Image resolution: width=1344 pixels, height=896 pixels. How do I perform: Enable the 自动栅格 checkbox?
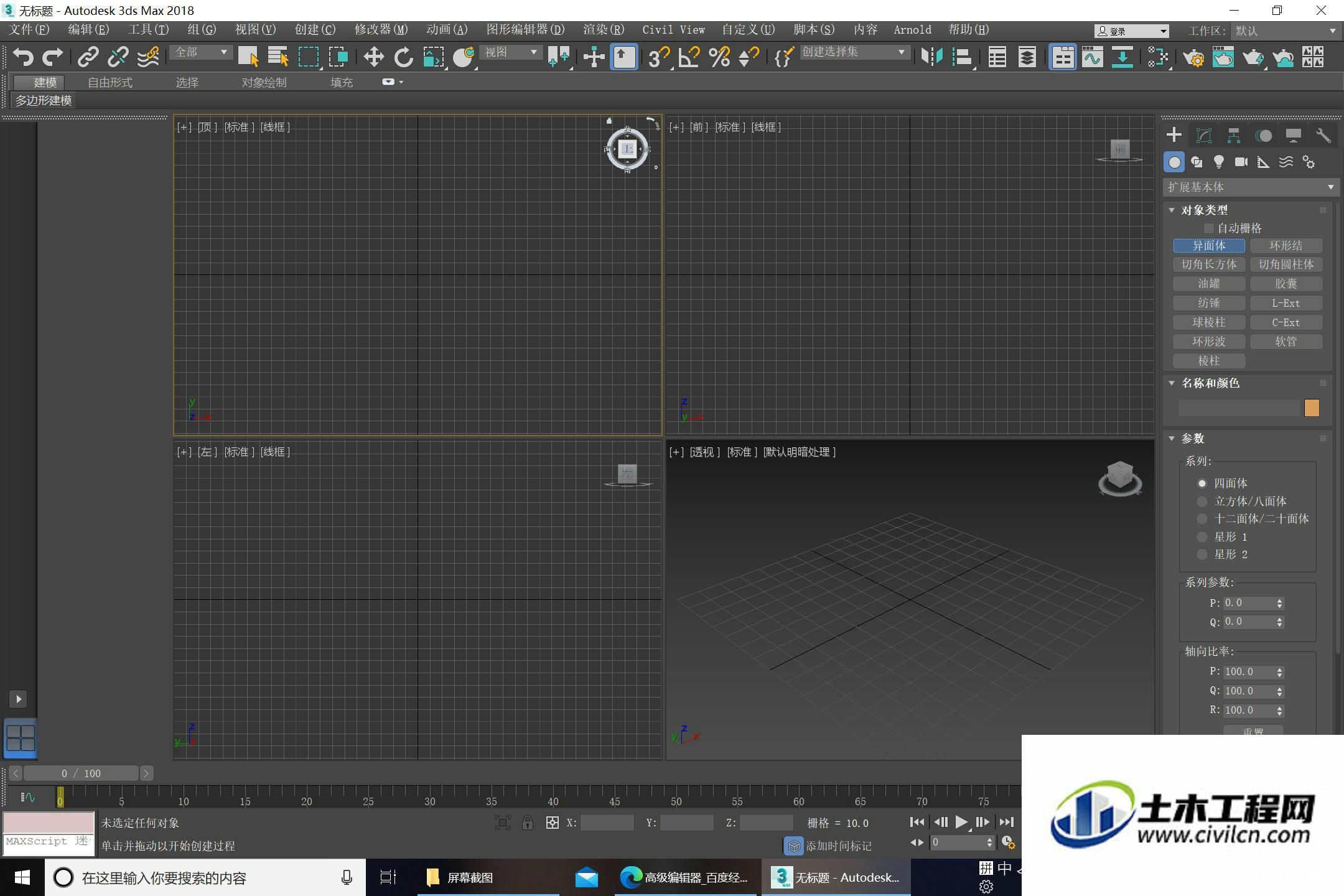1209,228
